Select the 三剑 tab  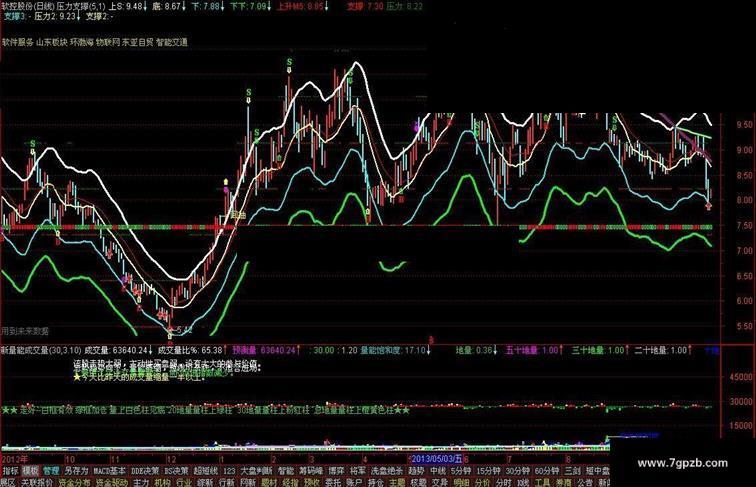(572, 471)
